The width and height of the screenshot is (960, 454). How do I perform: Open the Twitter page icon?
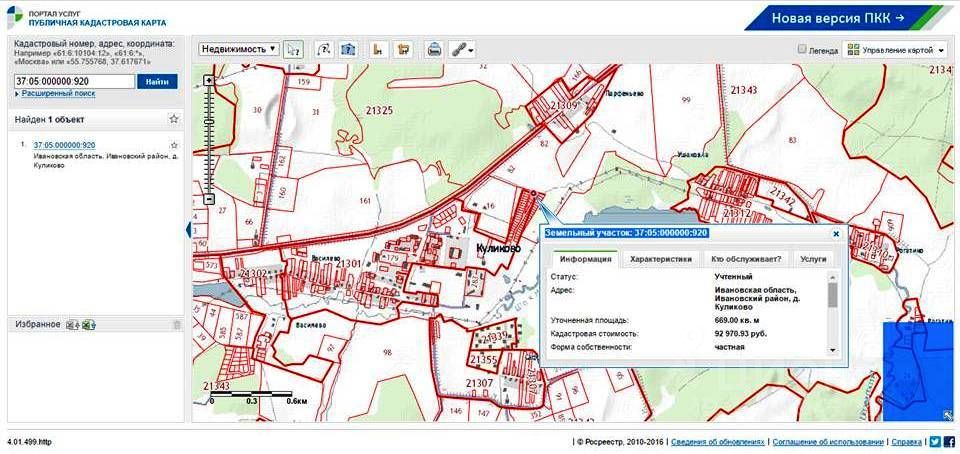click(936, 441)
